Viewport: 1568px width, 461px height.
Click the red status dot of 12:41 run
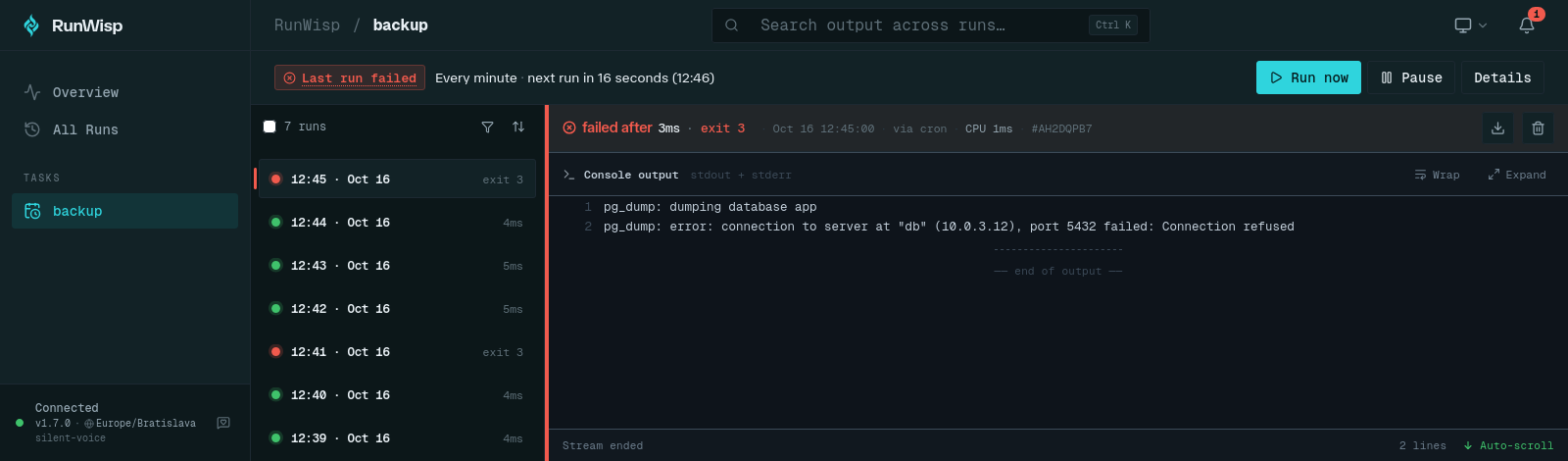[275, 351]
